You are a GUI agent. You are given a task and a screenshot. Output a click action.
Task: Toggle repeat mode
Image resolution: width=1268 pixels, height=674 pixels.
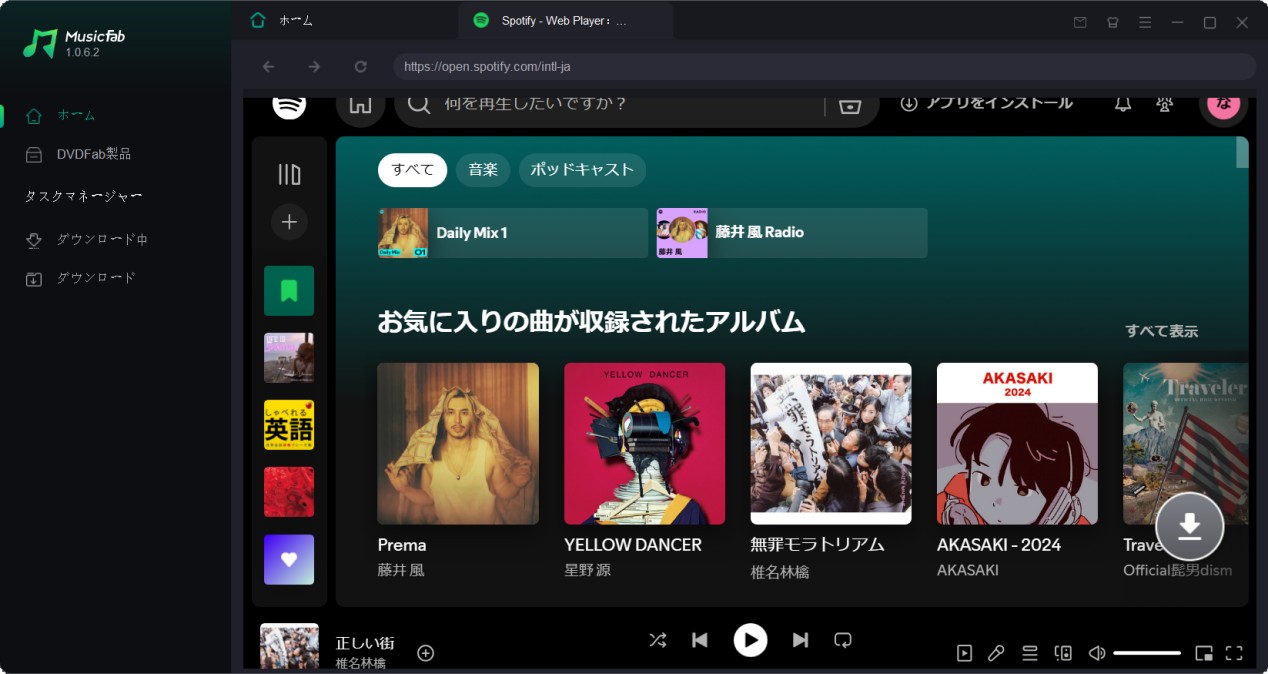click(x=843, y=640)
